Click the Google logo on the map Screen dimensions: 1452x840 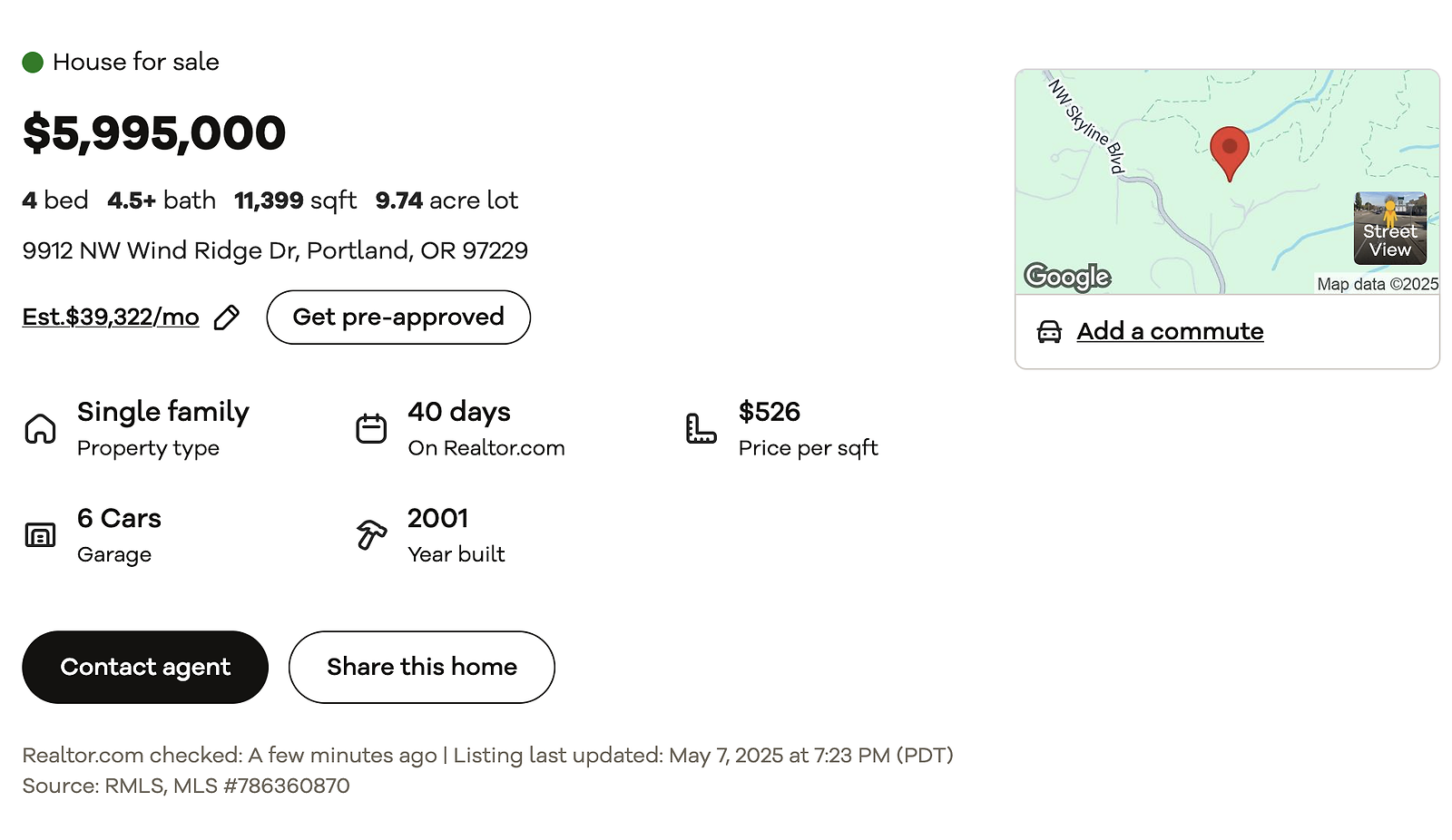tap(1067, 276)
